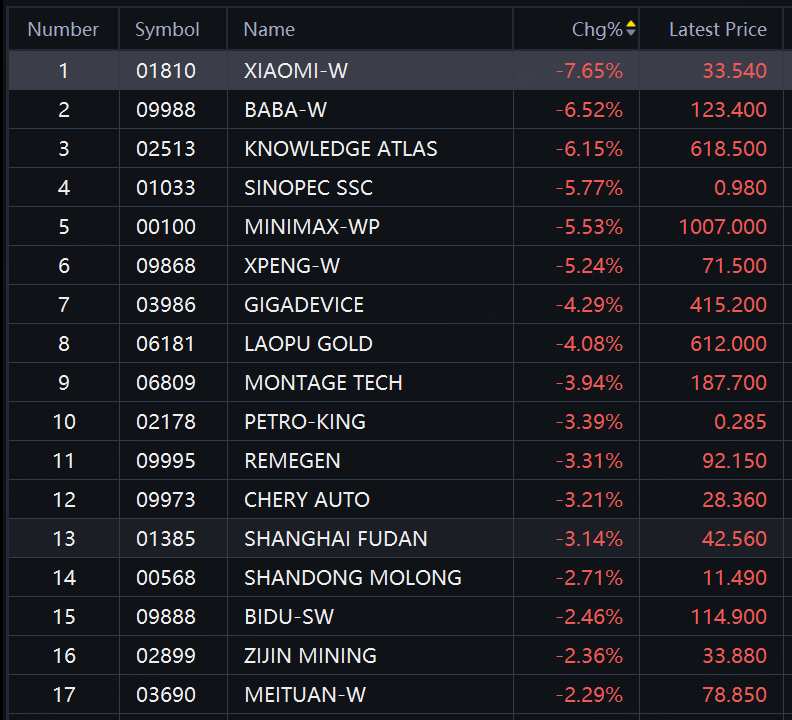Click the -5.53% change value
The image size is (792, 720).
click(x=589, y=227)
